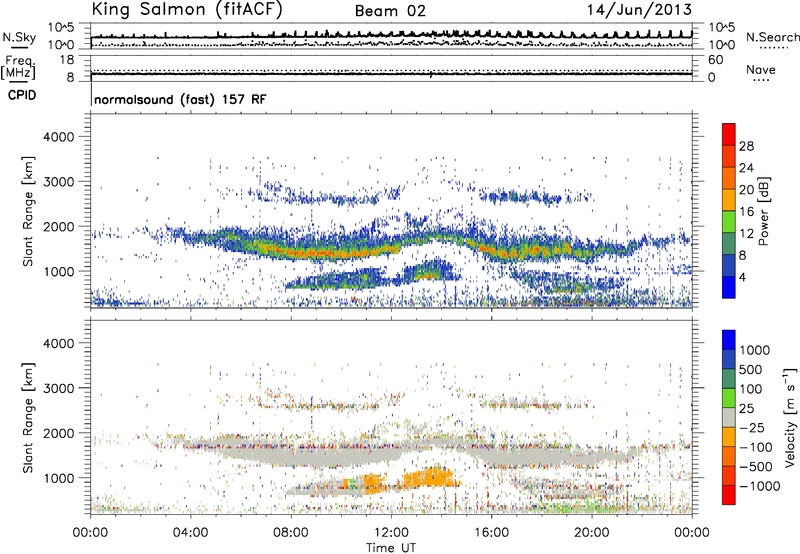Screen dimensions: 800x554
Task: Click the "18" frequency axis tick label
Action: coord(67,60)
